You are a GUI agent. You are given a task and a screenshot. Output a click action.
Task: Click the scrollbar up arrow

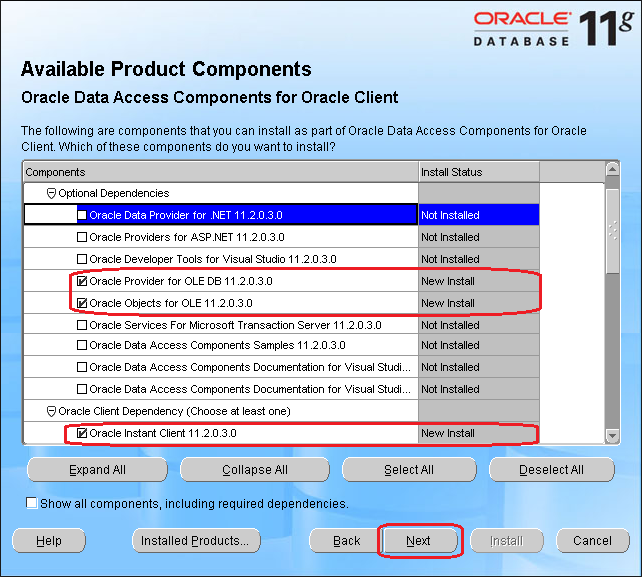coord(613,169)
